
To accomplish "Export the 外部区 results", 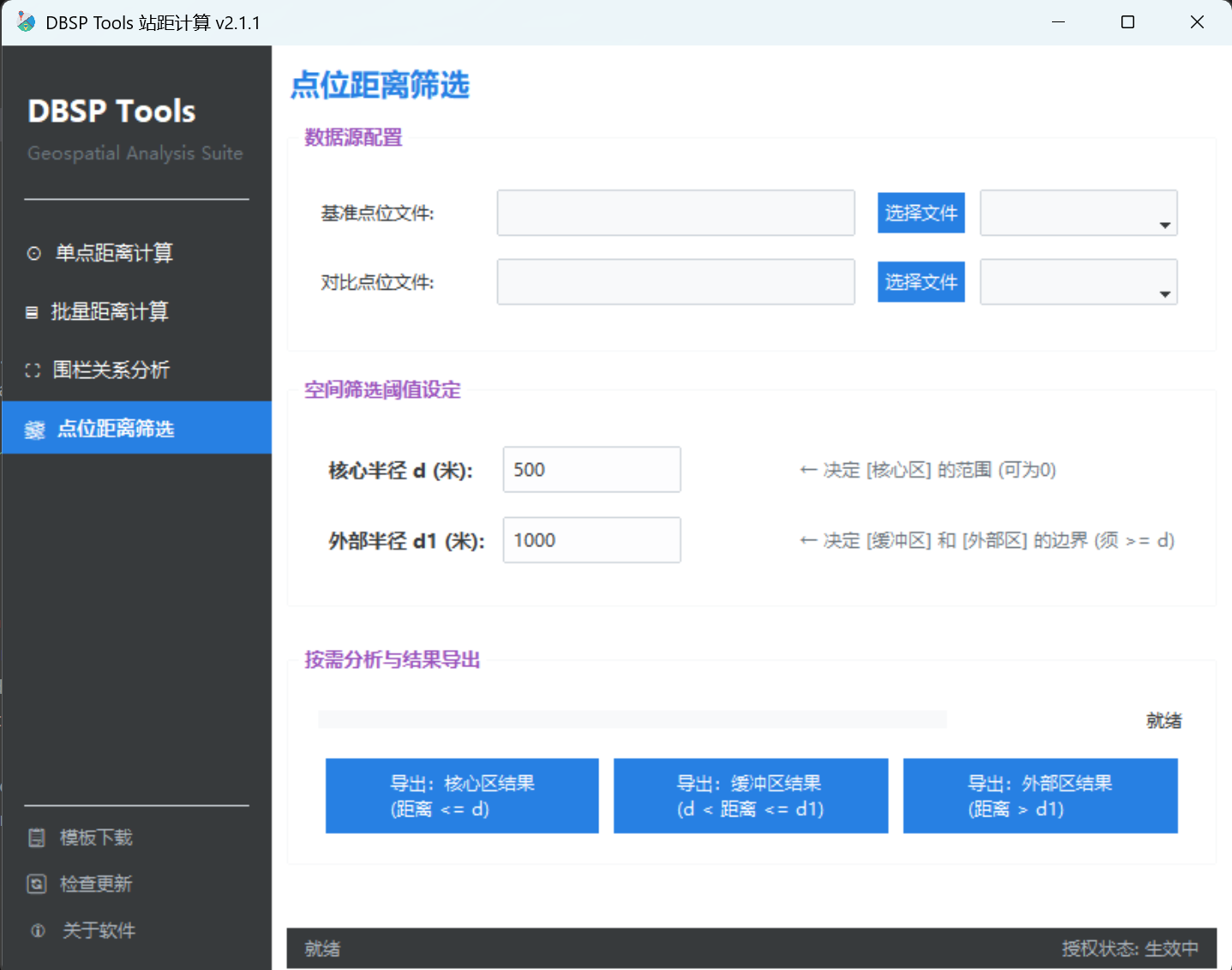I will pos(1040,795).
